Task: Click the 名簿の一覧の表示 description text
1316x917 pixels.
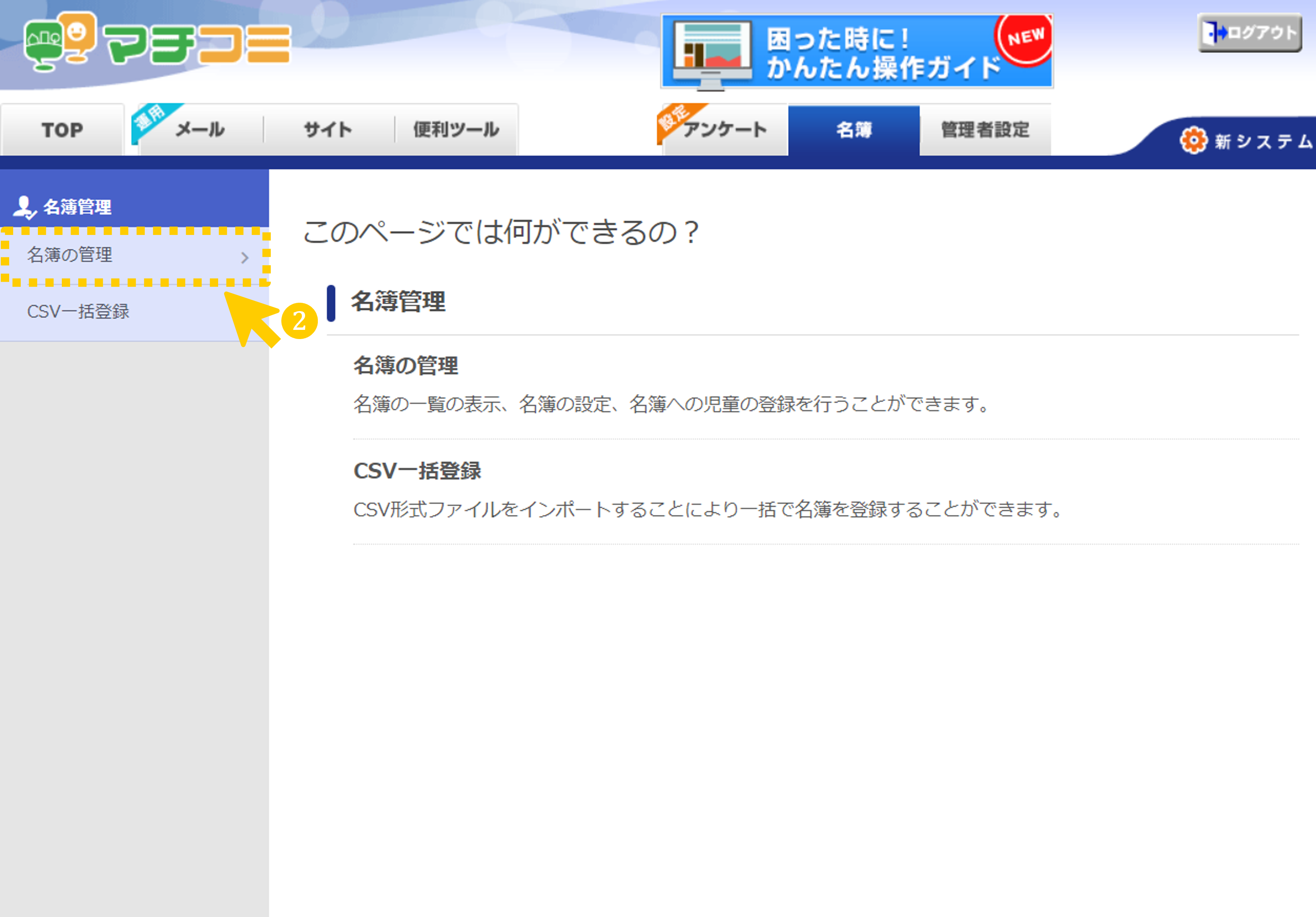Action: click(672, 404)
